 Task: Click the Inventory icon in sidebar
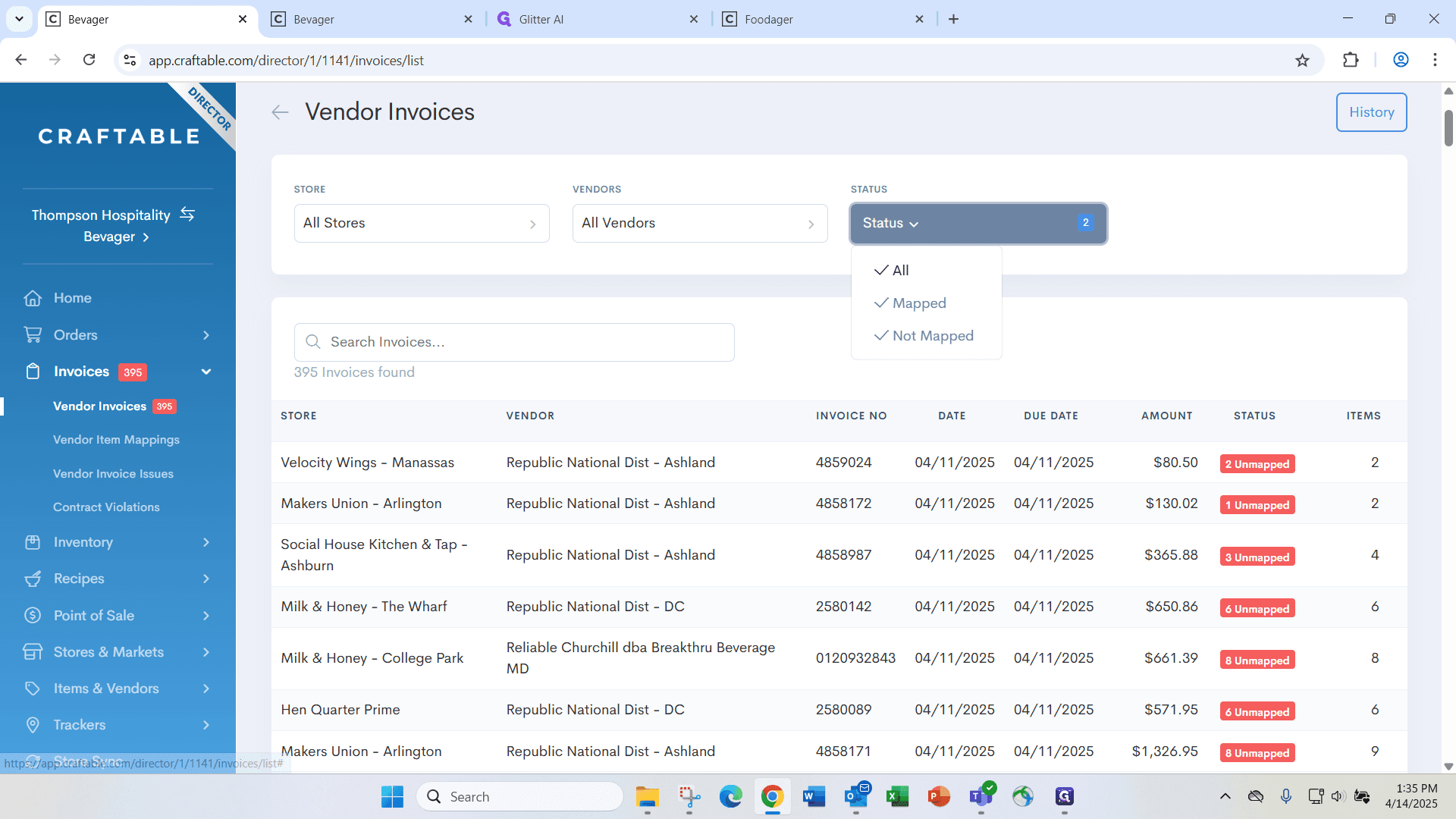(x=33, y=542)
